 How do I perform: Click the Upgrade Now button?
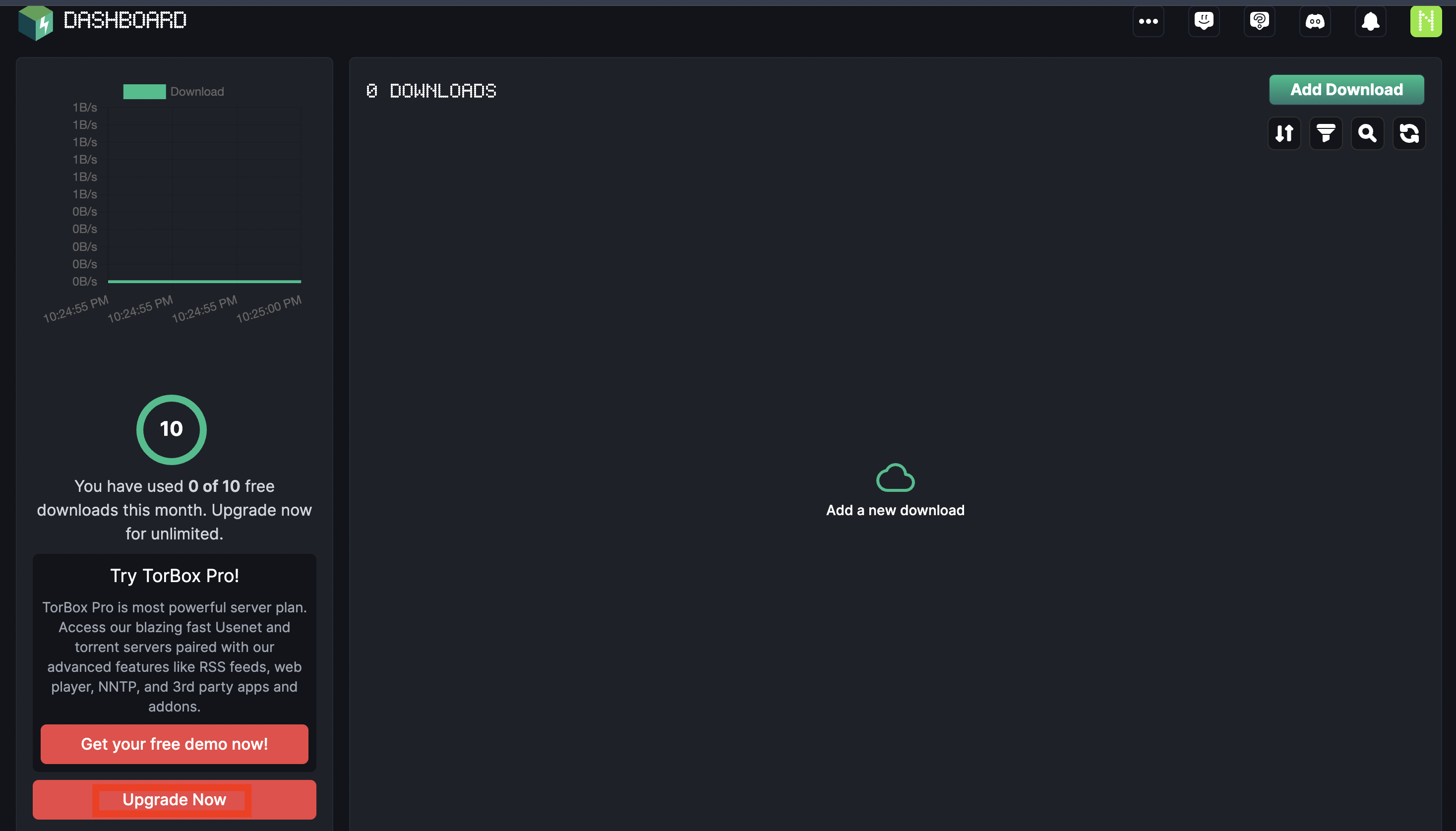[x=174, y=800]
